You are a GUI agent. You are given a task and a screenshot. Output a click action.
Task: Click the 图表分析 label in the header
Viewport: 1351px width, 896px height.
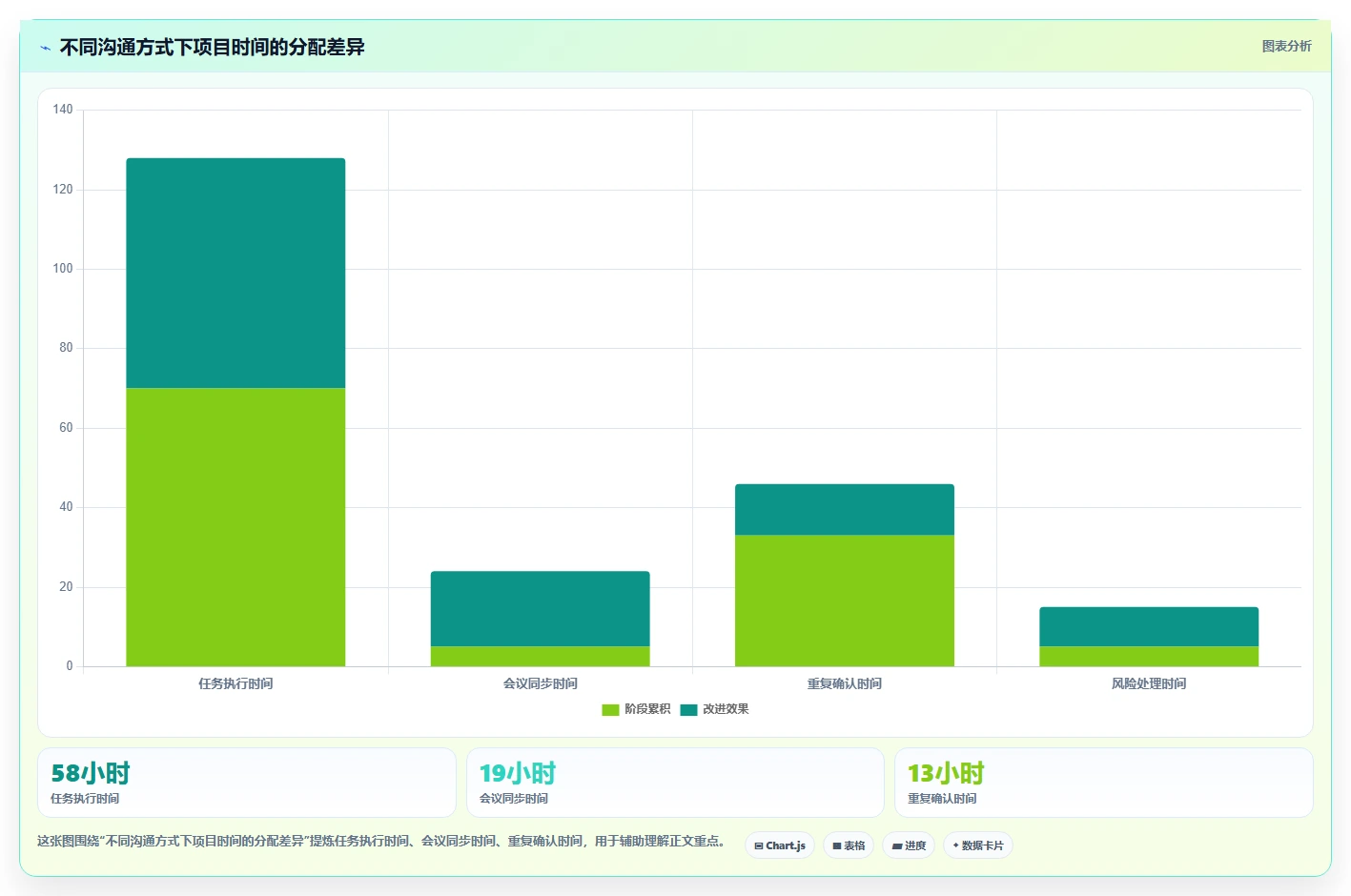pyautogui.click(x=1286, y=46)
